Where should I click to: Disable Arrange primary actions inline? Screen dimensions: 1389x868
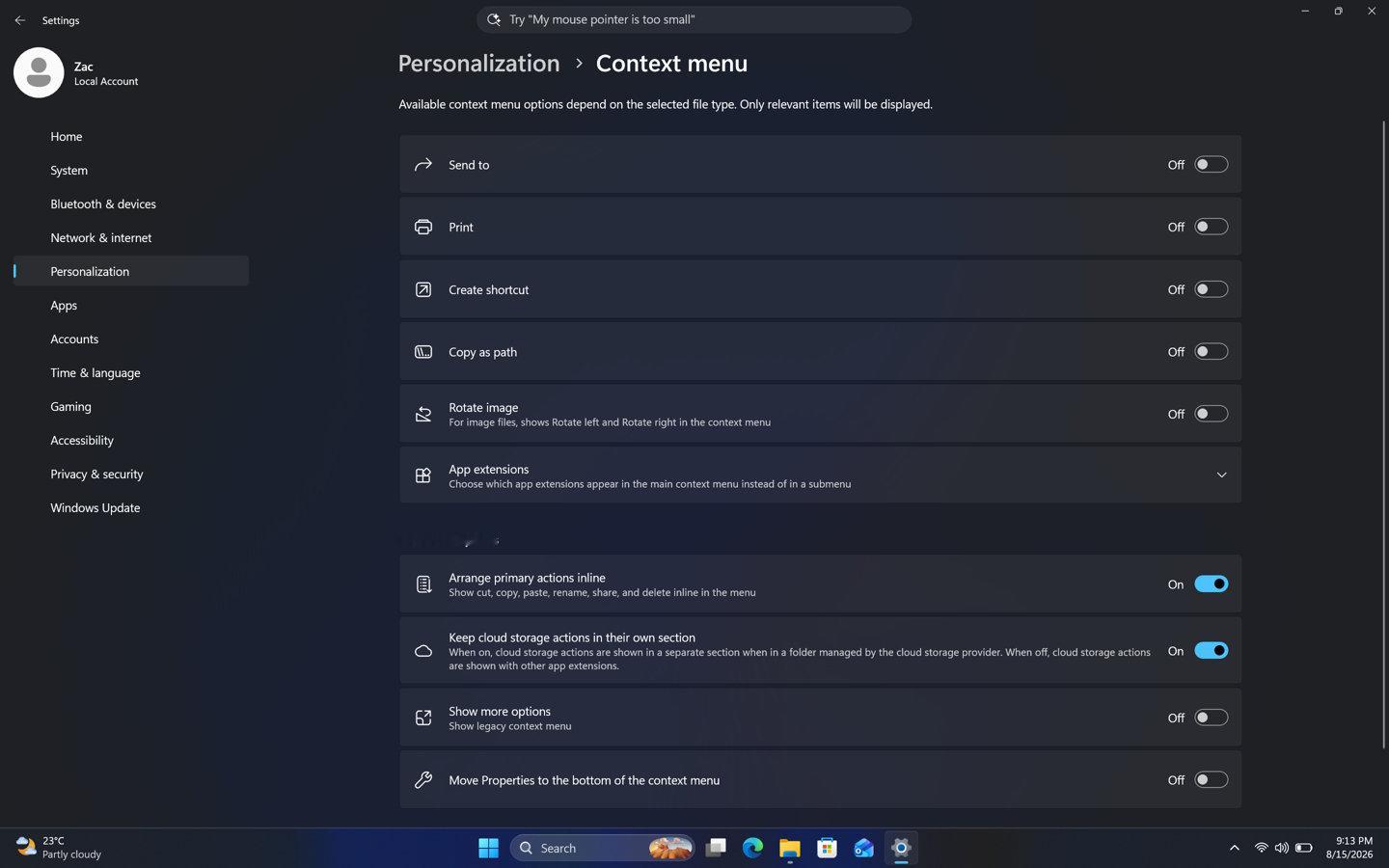pos(1211,583)
